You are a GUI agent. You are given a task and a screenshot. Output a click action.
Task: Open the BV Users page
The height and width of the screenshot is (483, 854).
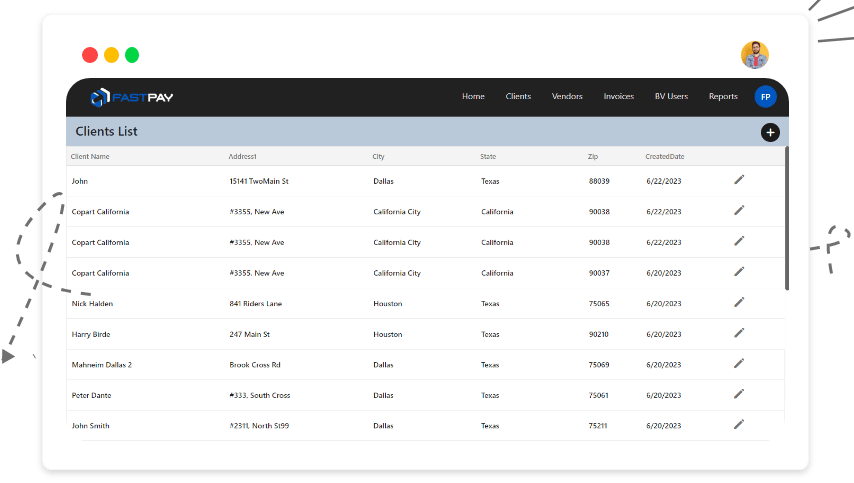[x=671, y=97]
